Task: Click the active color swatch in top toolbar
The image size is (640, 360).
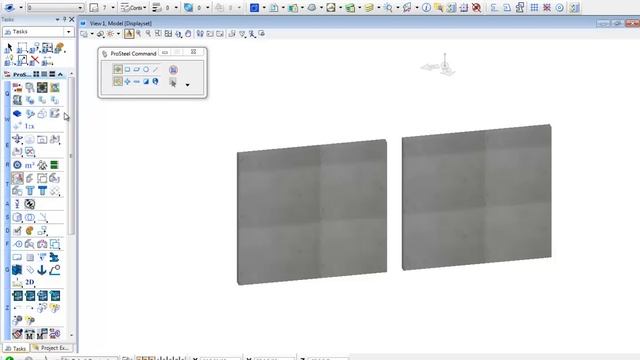Action: [94, 8]
